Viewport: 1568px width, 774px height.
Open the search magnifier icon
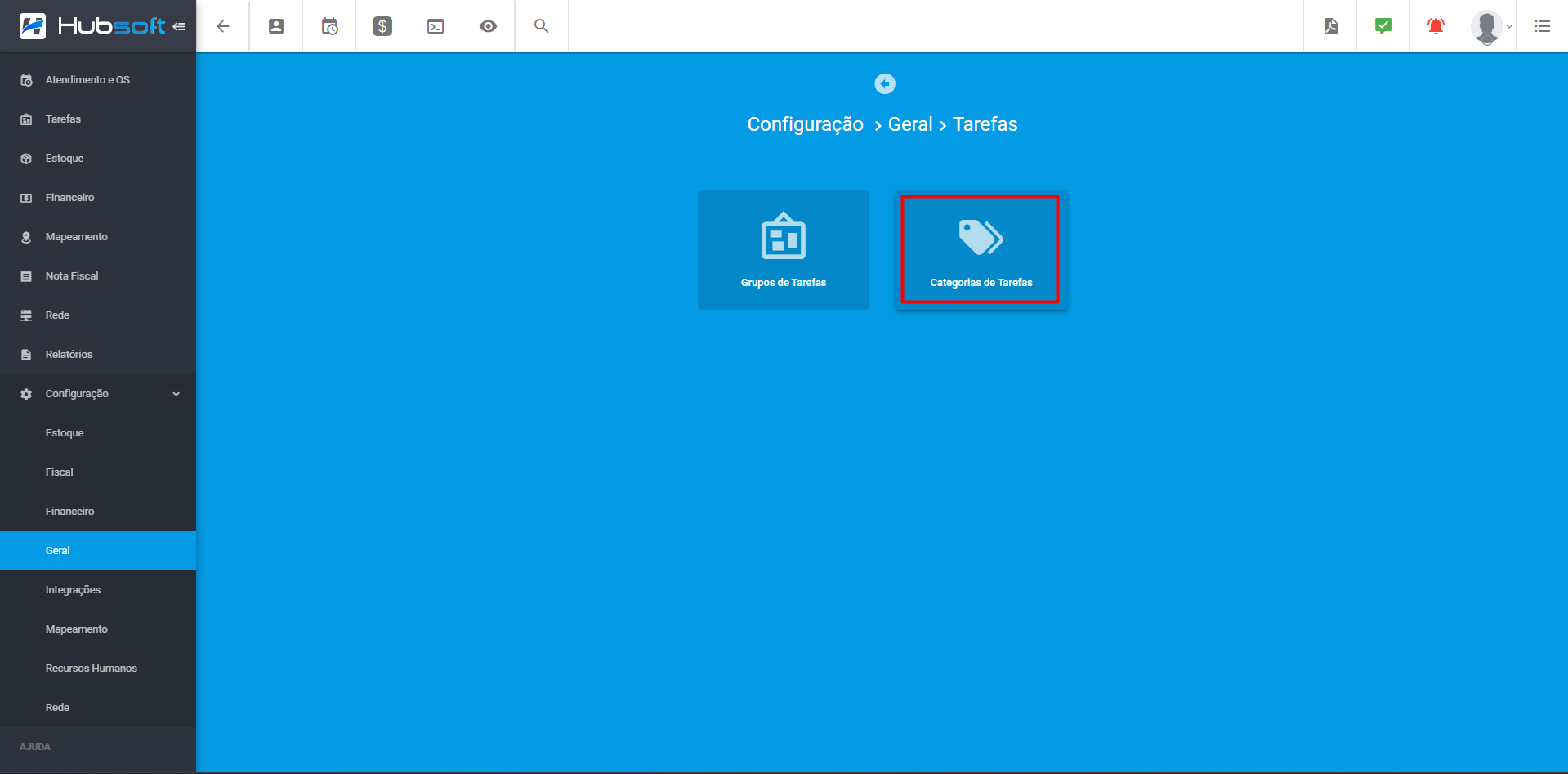tap(541, 26)
